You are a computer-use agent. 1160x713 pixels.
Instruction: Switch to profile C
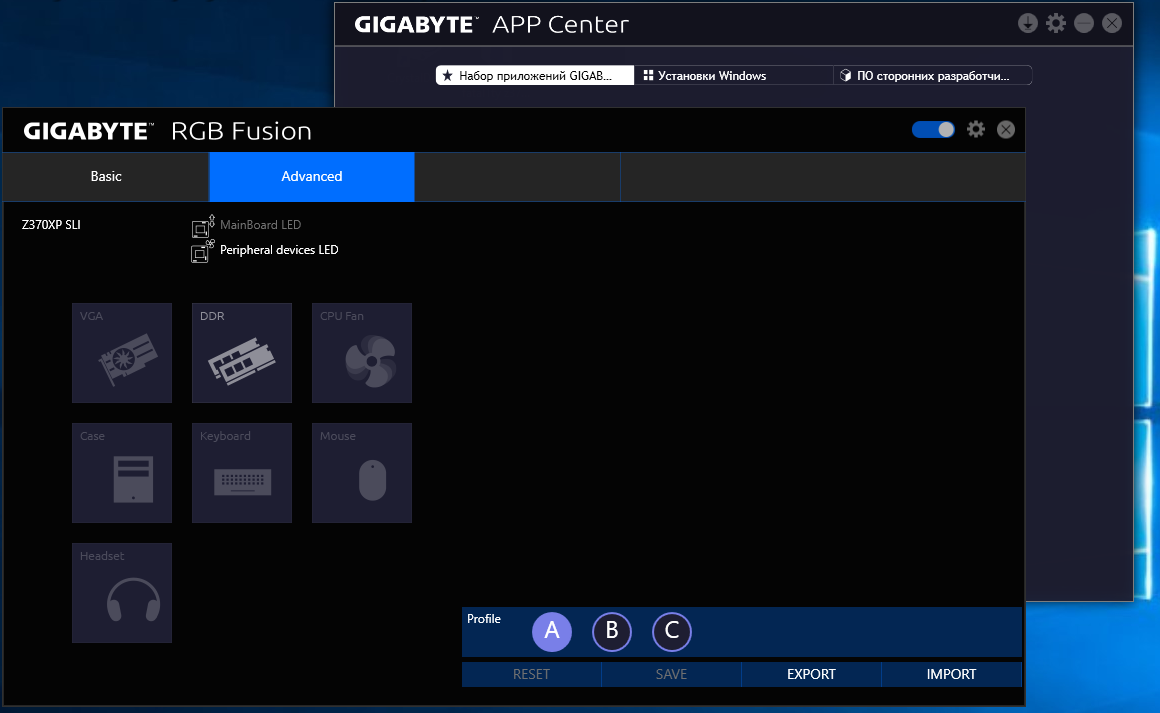pyautogui.click(x=672, y=632)
